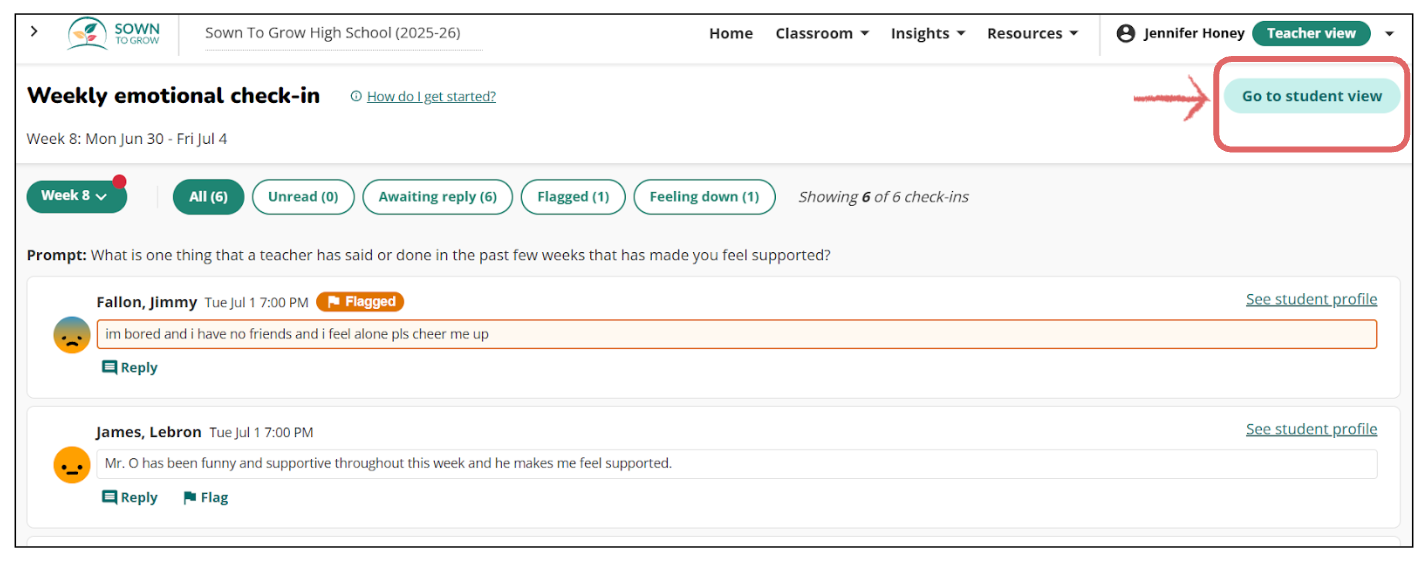Go to the Home page

point(731,33)
